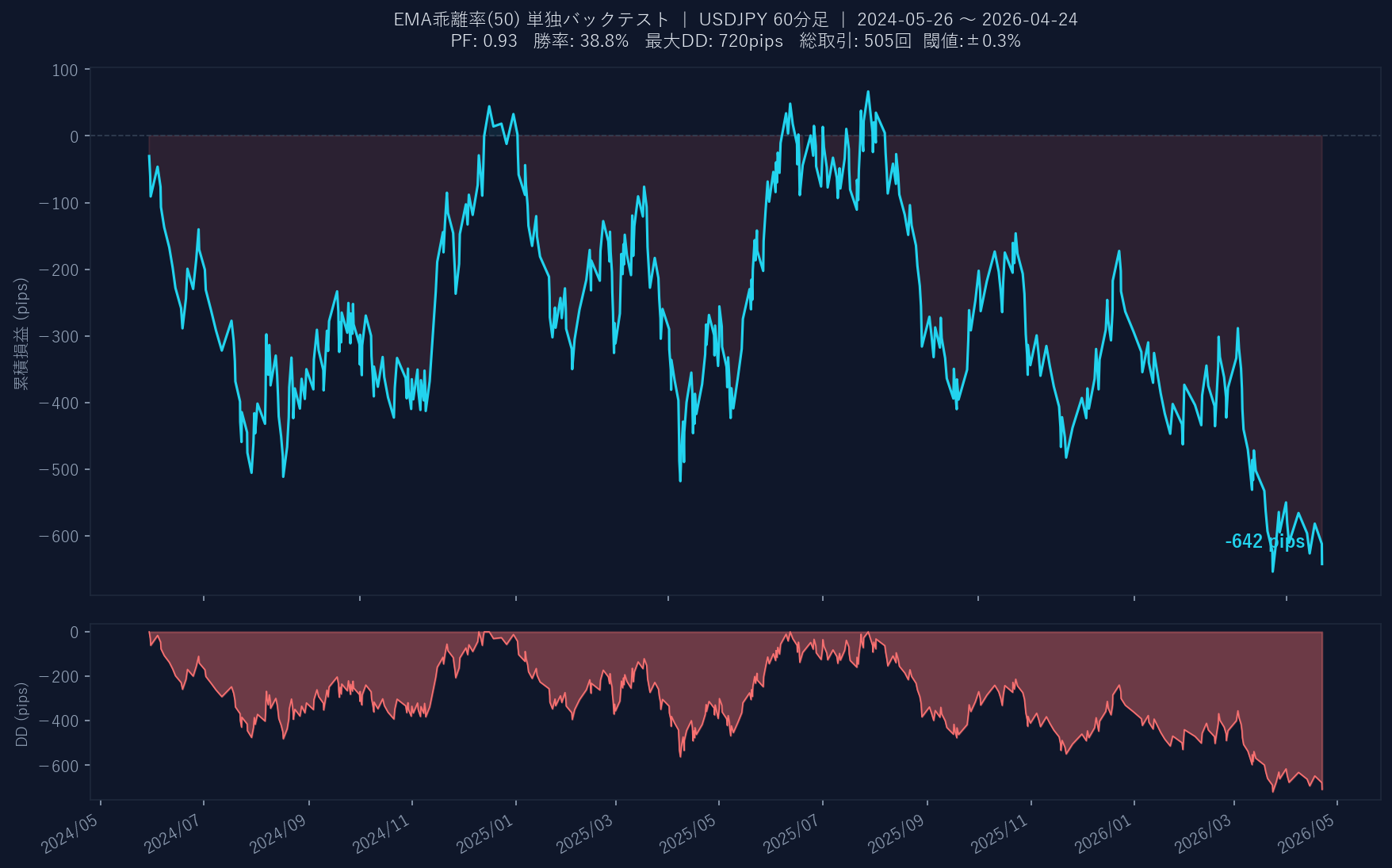Click the 100 tick on the upper y-axis

(x=65, y=71)
